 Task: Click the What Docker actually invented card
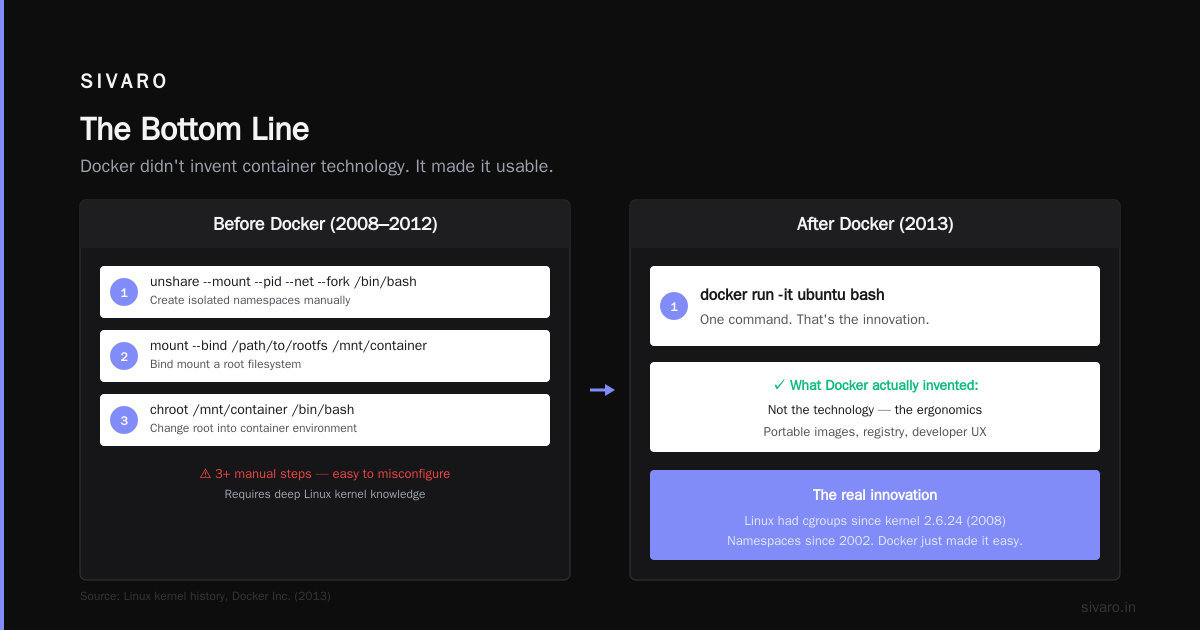coord(875,407)
